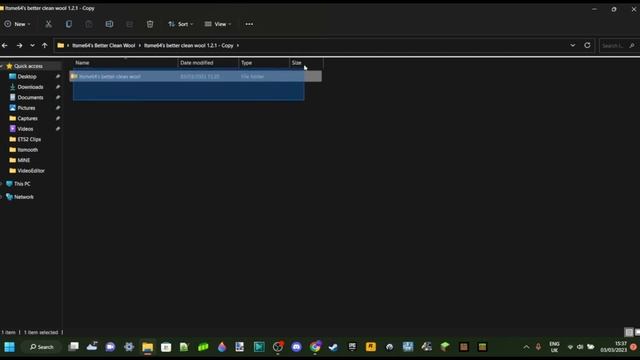
Task: Sort by Date modified column header
Action: [208, 63]
